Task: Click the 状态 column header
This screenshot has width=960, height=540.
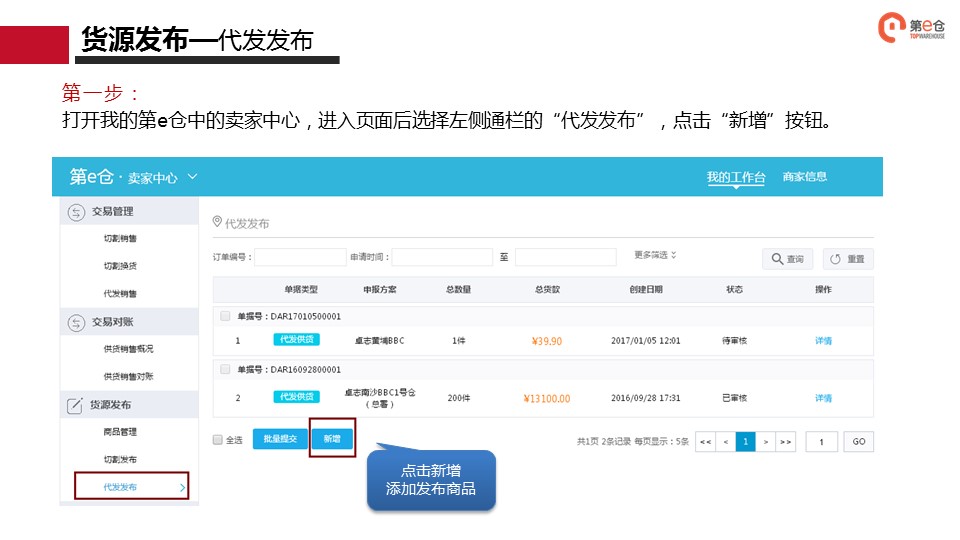Action: coord(734,290)
